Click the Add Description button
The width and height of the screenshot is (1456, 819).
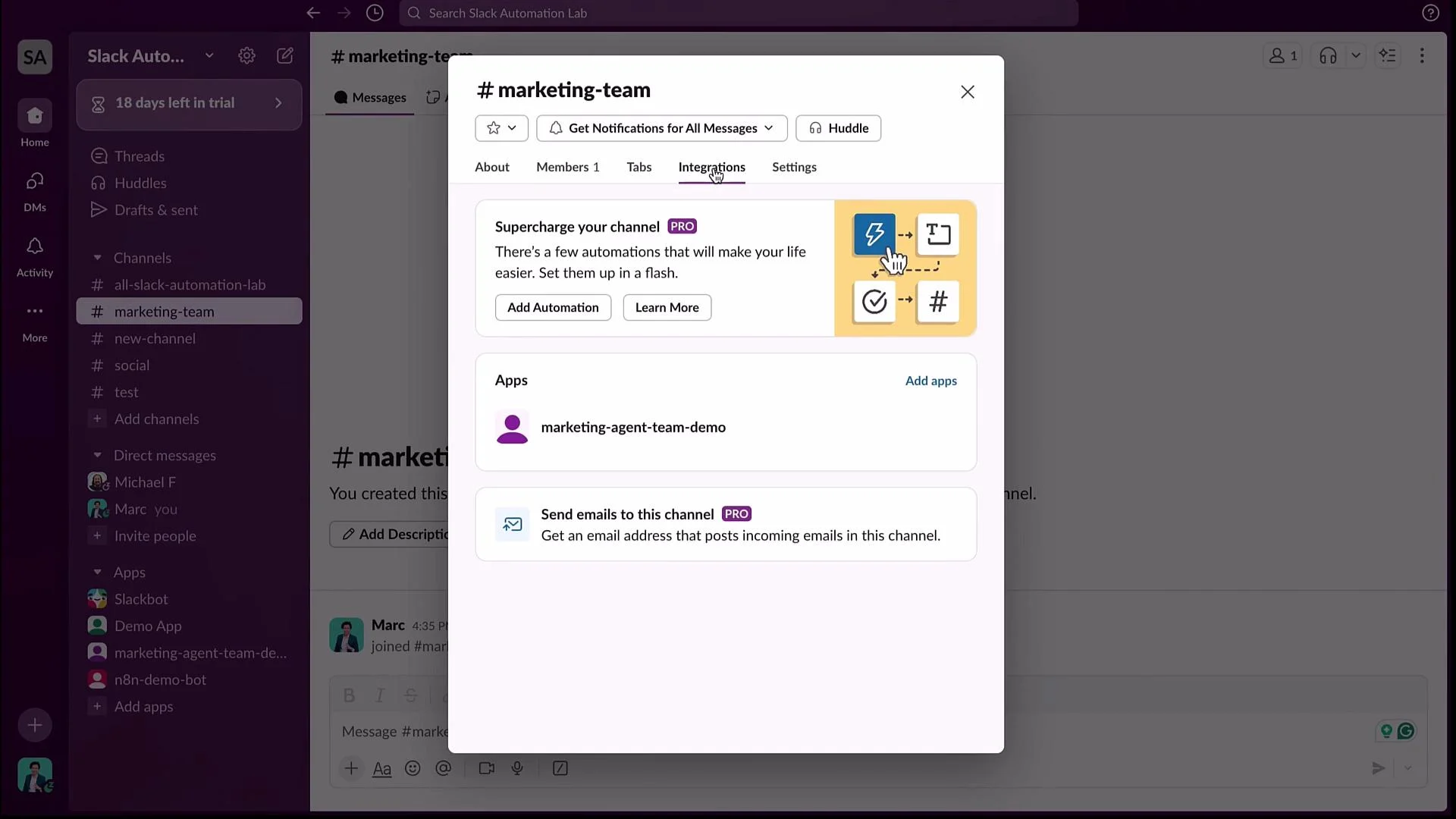point(389,534)
